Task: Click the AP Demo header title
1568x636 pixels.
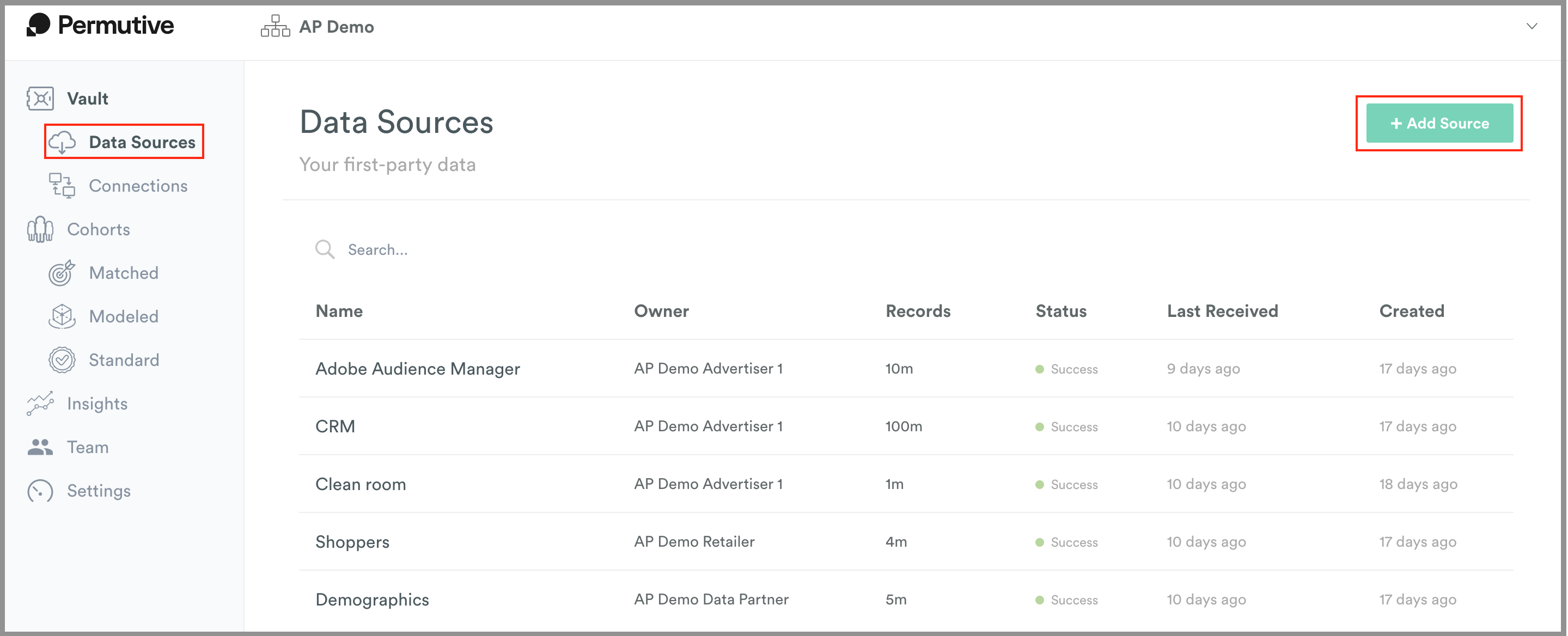Action: (x=336, y=27)
